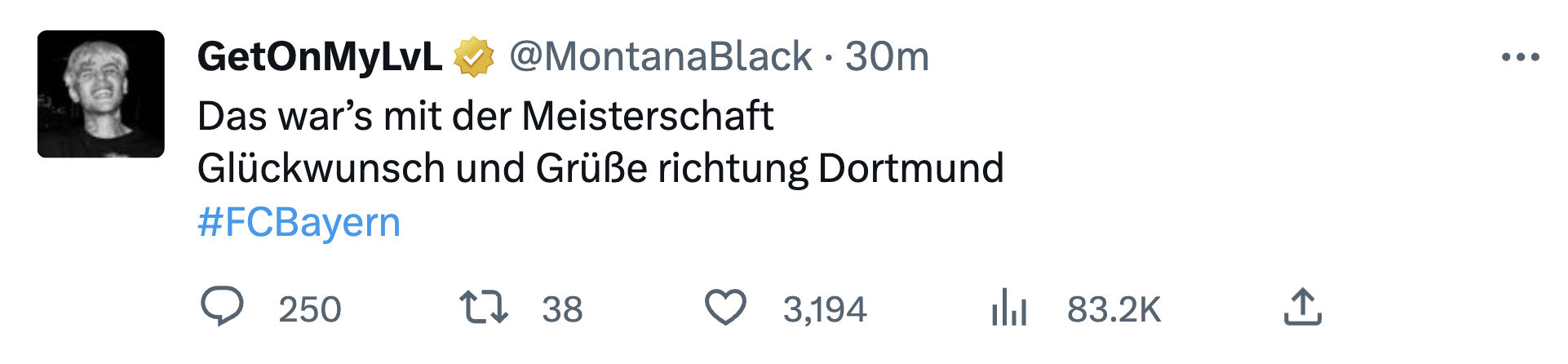This screenshot has width=1568, height=364.
Task: Click the 250 replies count
Action: 310,309
